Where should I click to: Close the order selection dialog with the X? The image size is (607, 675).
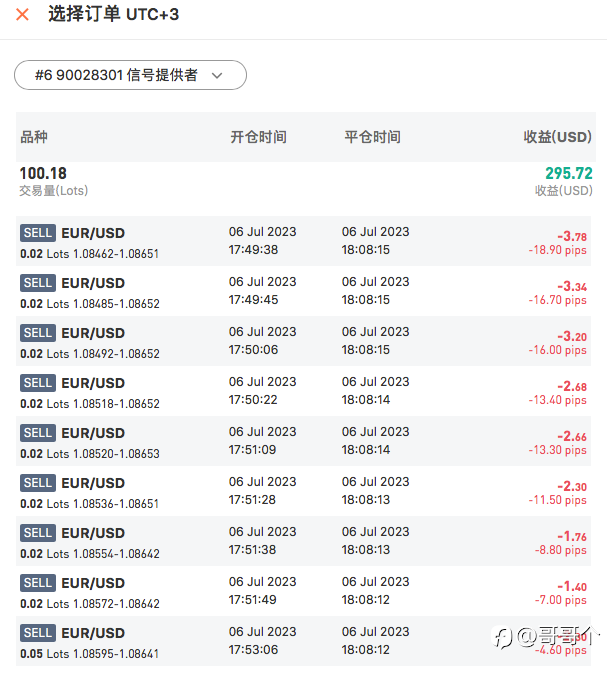coord(22,15)
